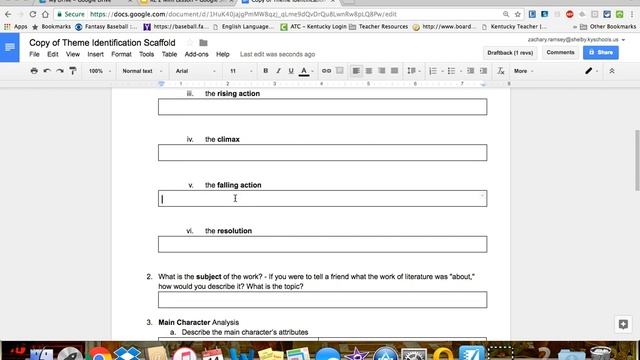Justify the text
The width and height of the screenshot is (640, 360).
(x=394, y=71)
